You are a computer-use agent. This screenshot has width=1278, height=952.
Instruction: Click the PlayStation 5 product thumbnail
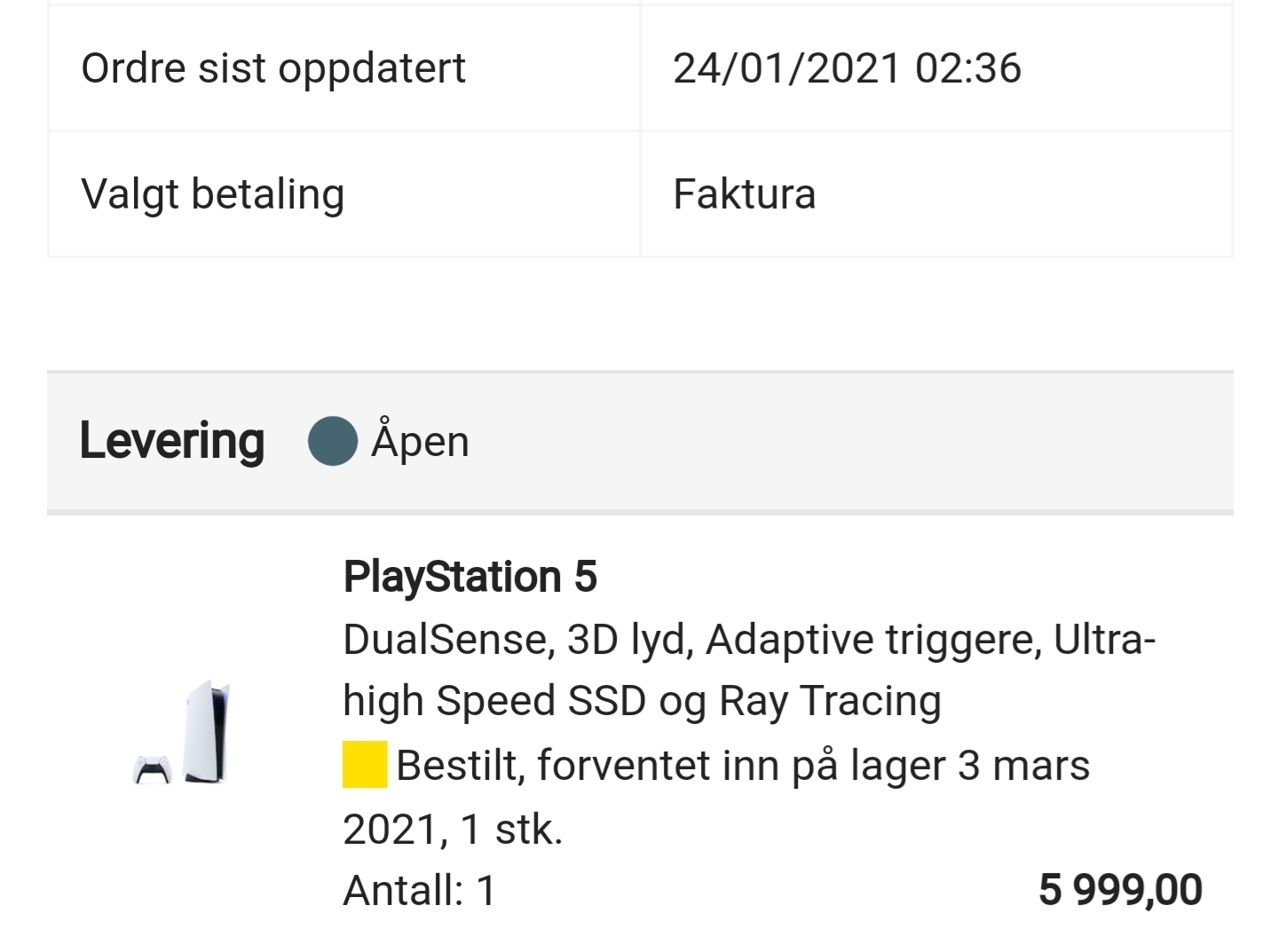tap(182, 733)
